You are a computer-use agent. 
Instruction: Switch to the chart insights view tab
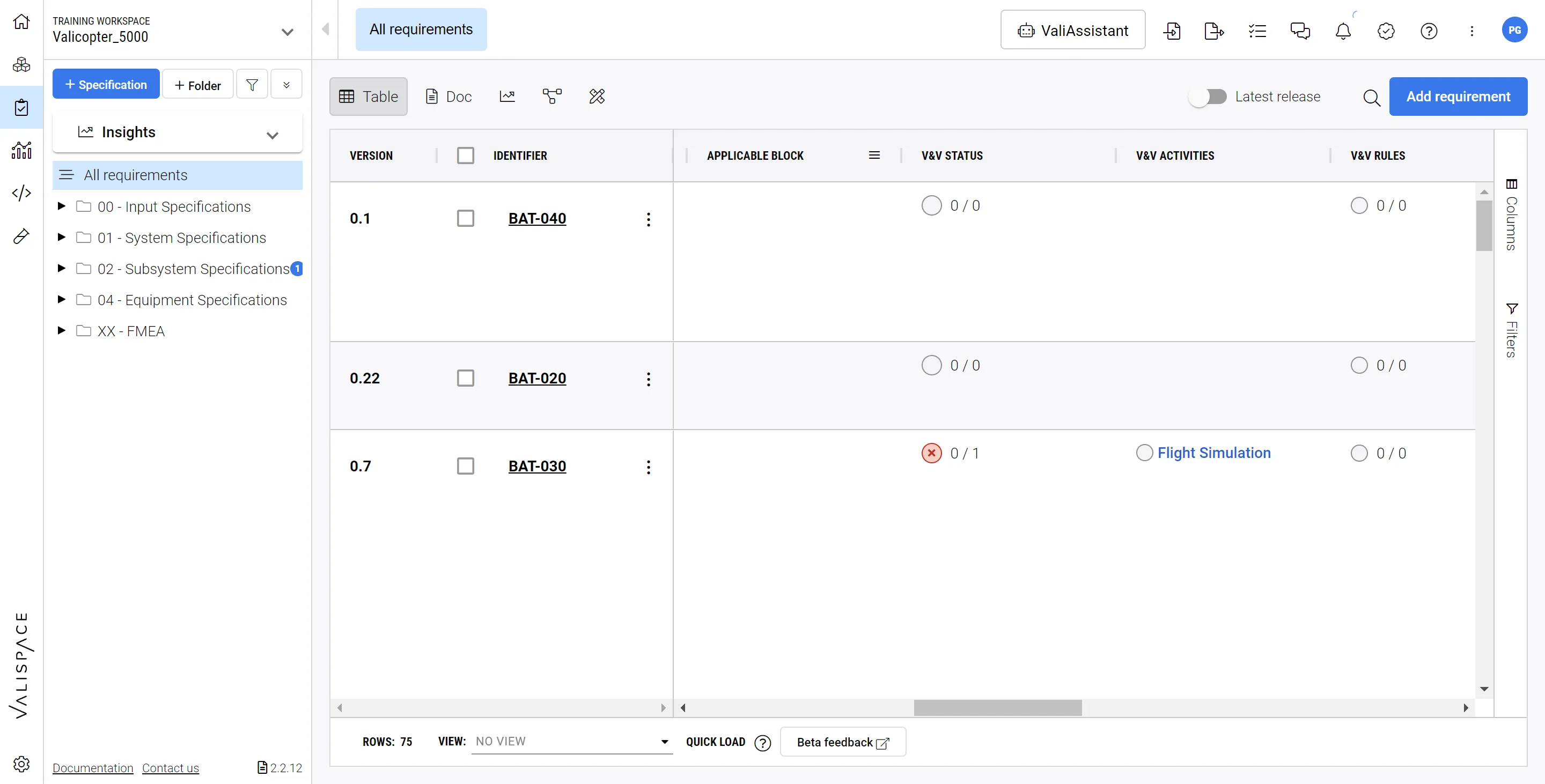(507, 97)
